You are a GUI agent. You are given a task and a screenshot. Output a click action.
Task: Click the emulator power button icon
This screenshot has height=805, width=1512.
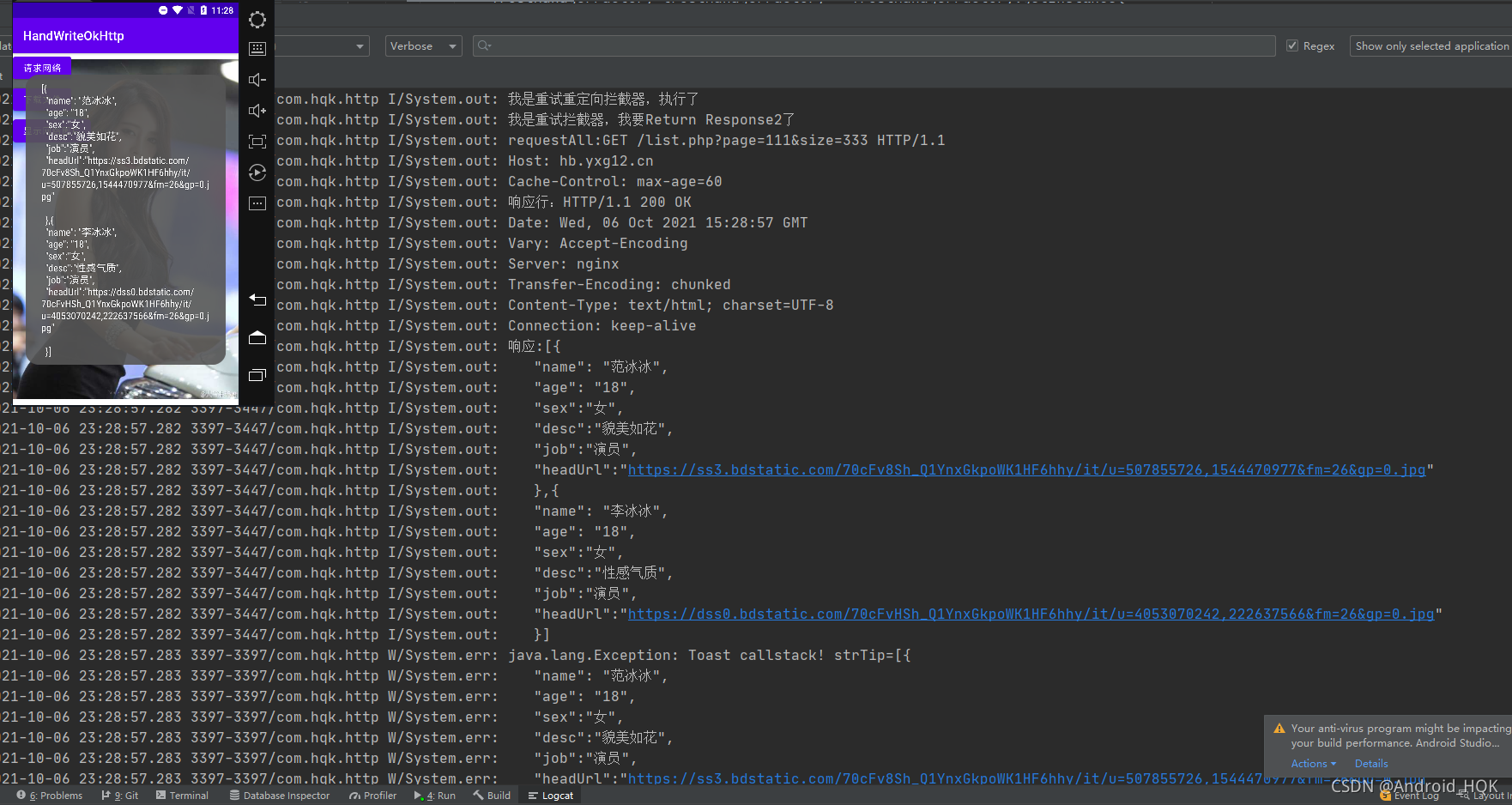257,20
